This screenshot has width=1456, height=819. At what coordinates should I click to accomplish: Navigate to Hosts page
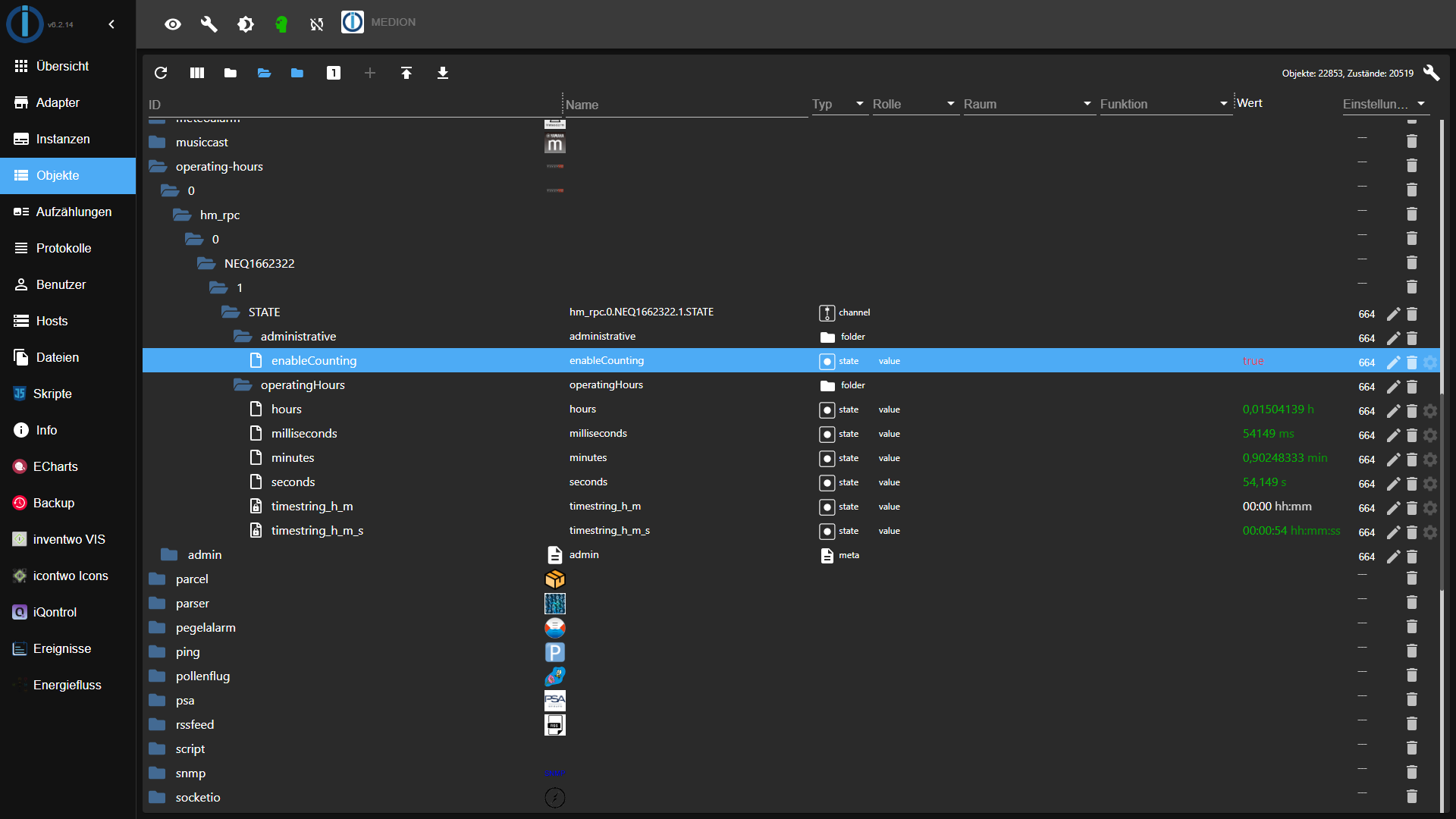point(68,321)
